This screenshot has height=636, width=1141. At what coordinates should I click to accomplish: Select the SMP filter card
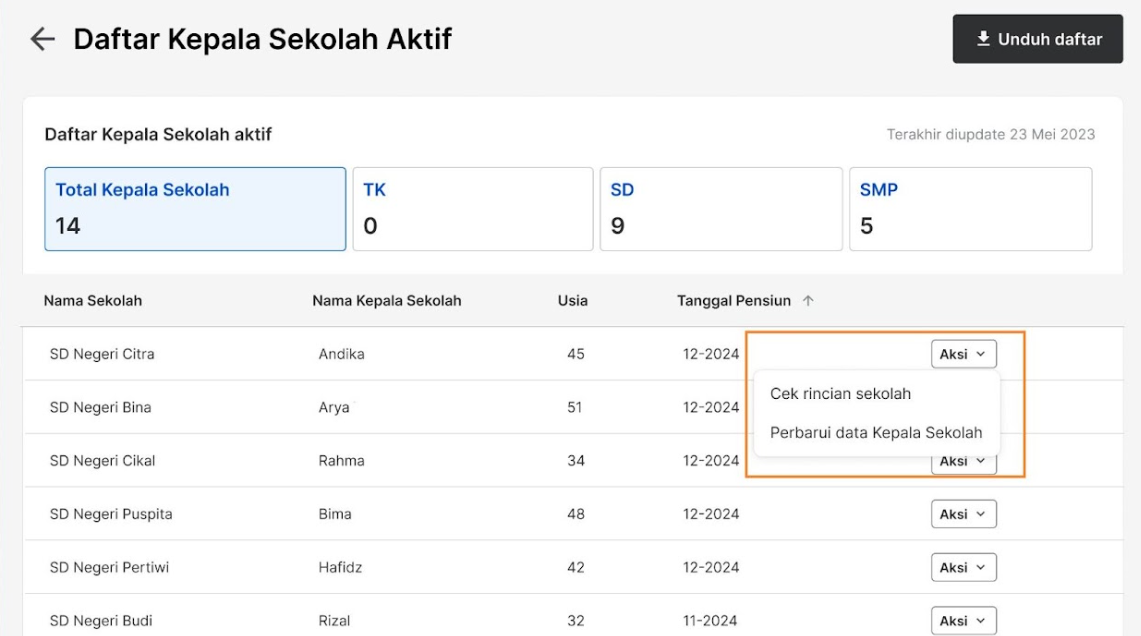(x=971, y=209)
